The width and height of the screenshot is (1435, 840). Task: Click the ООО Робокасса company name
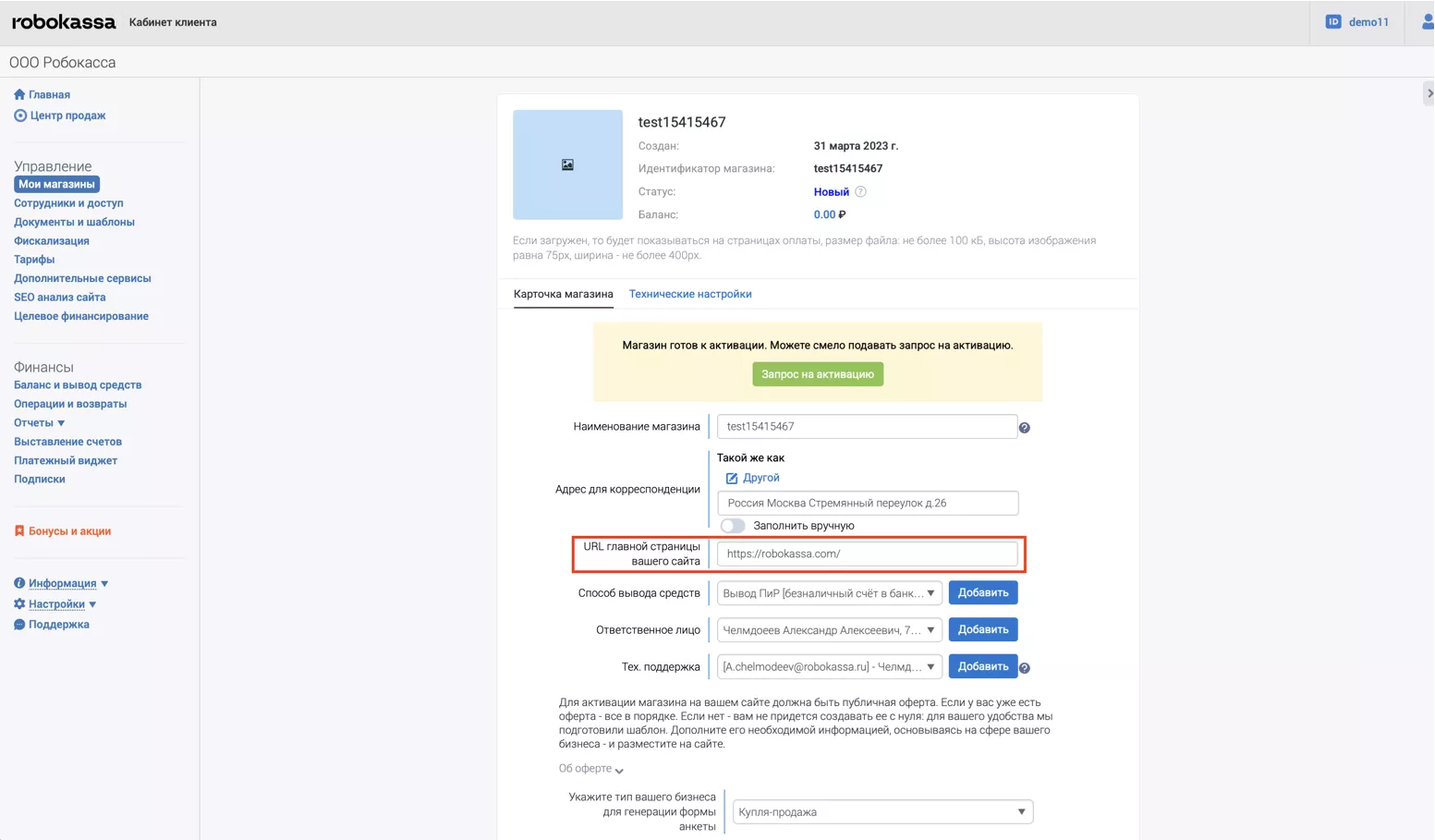point(63,63)
